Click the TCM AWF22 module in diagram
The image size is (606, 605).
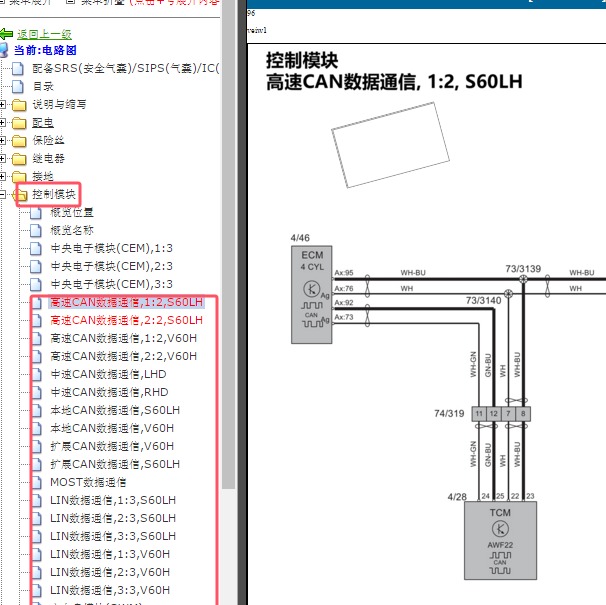(500, 540)
